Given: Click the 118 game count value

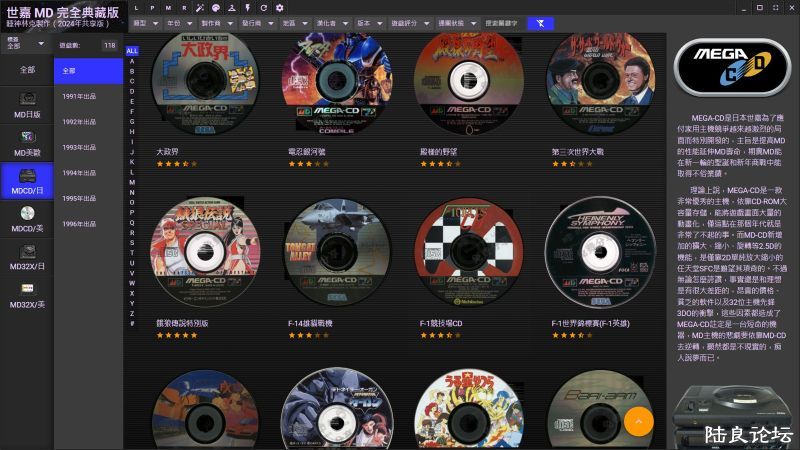Looking at the screenshot, I should click(110, 45).
